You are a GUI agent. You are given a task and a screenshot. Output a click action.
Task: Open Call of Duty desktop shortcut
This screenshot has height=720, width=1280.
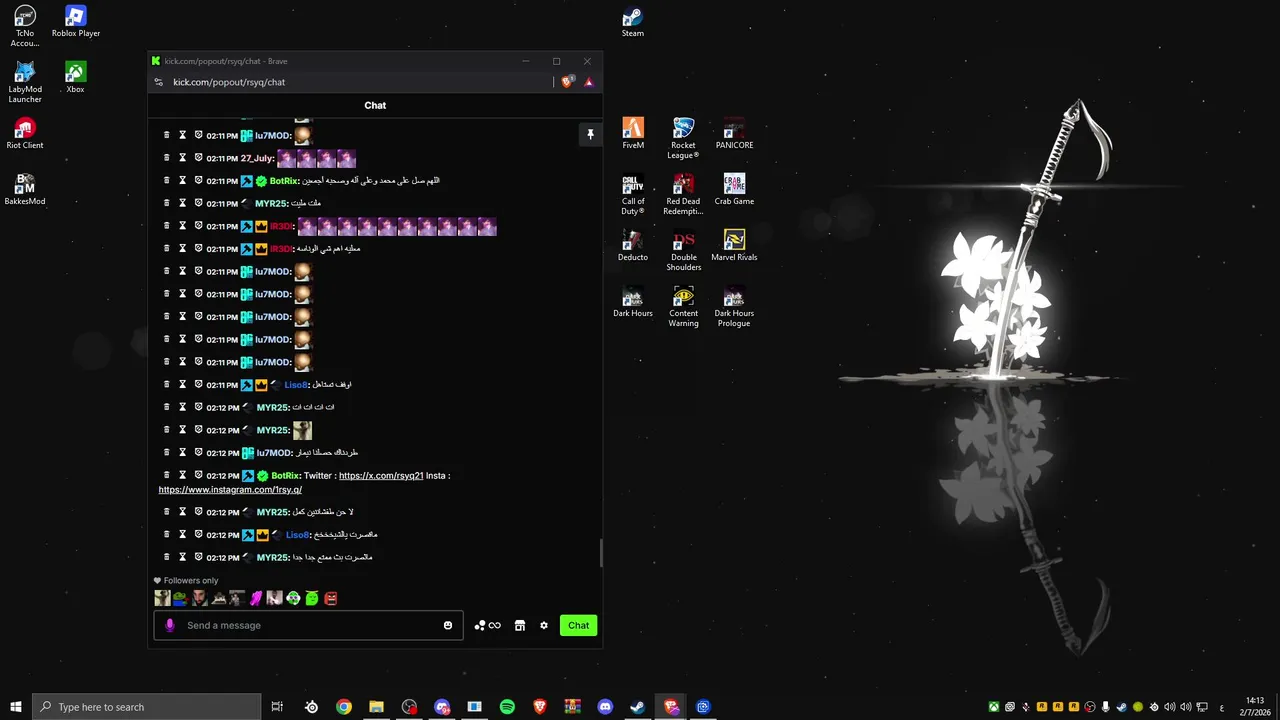point(633,194)
